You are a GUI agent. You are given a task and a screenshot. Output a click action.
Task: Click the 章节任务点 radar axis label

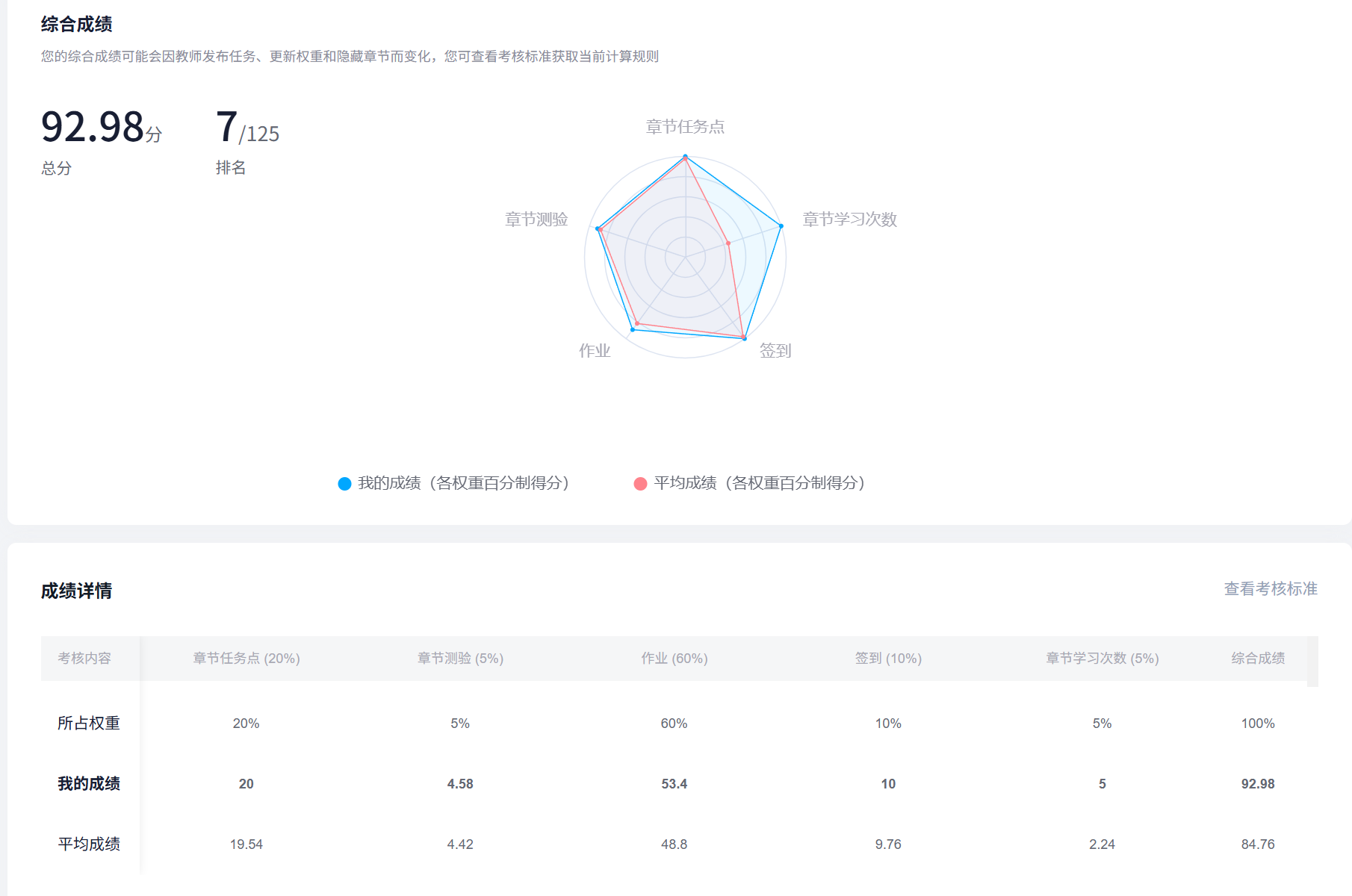point(685,127)
